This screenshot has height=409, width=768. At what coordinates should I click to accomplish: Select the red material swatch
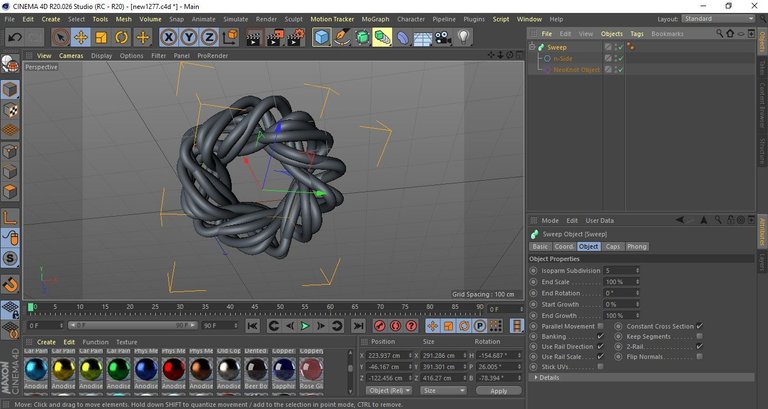[x=174, y=369]
